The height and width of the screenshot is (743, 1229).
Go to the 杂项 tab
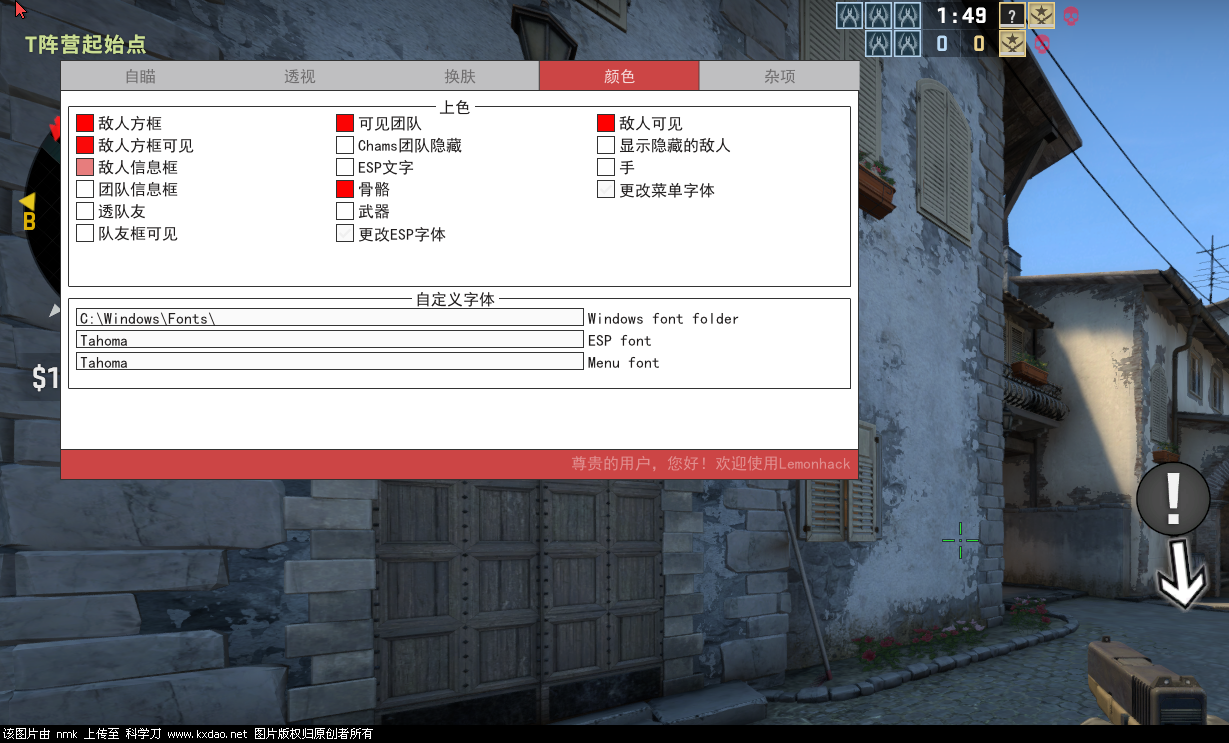click(779, 76)
